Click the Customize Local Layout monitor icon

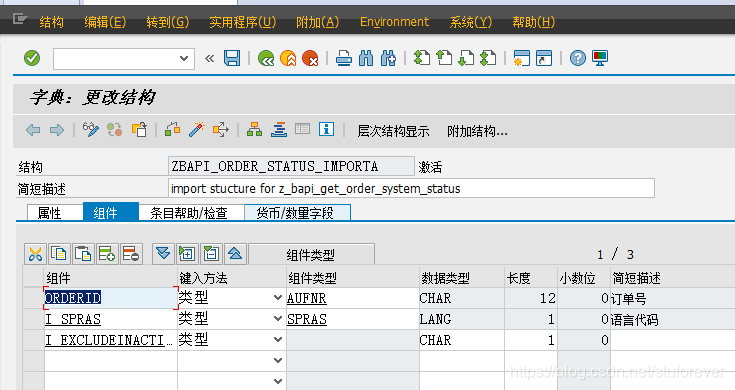(600, 59)
